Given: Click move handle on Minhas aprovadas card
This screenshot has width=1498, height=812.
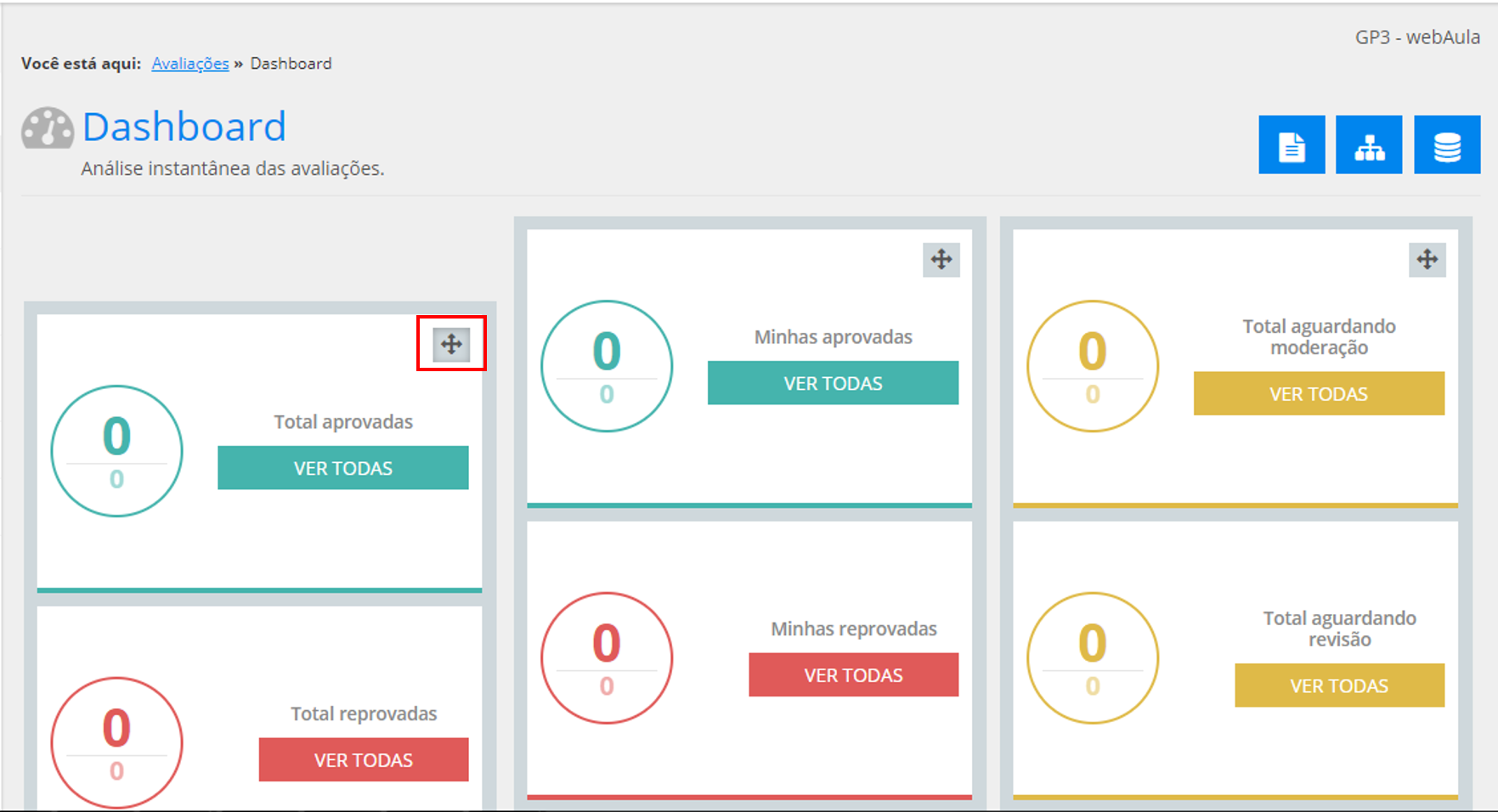Looking at the screenshot, I should tap(941, 259).
